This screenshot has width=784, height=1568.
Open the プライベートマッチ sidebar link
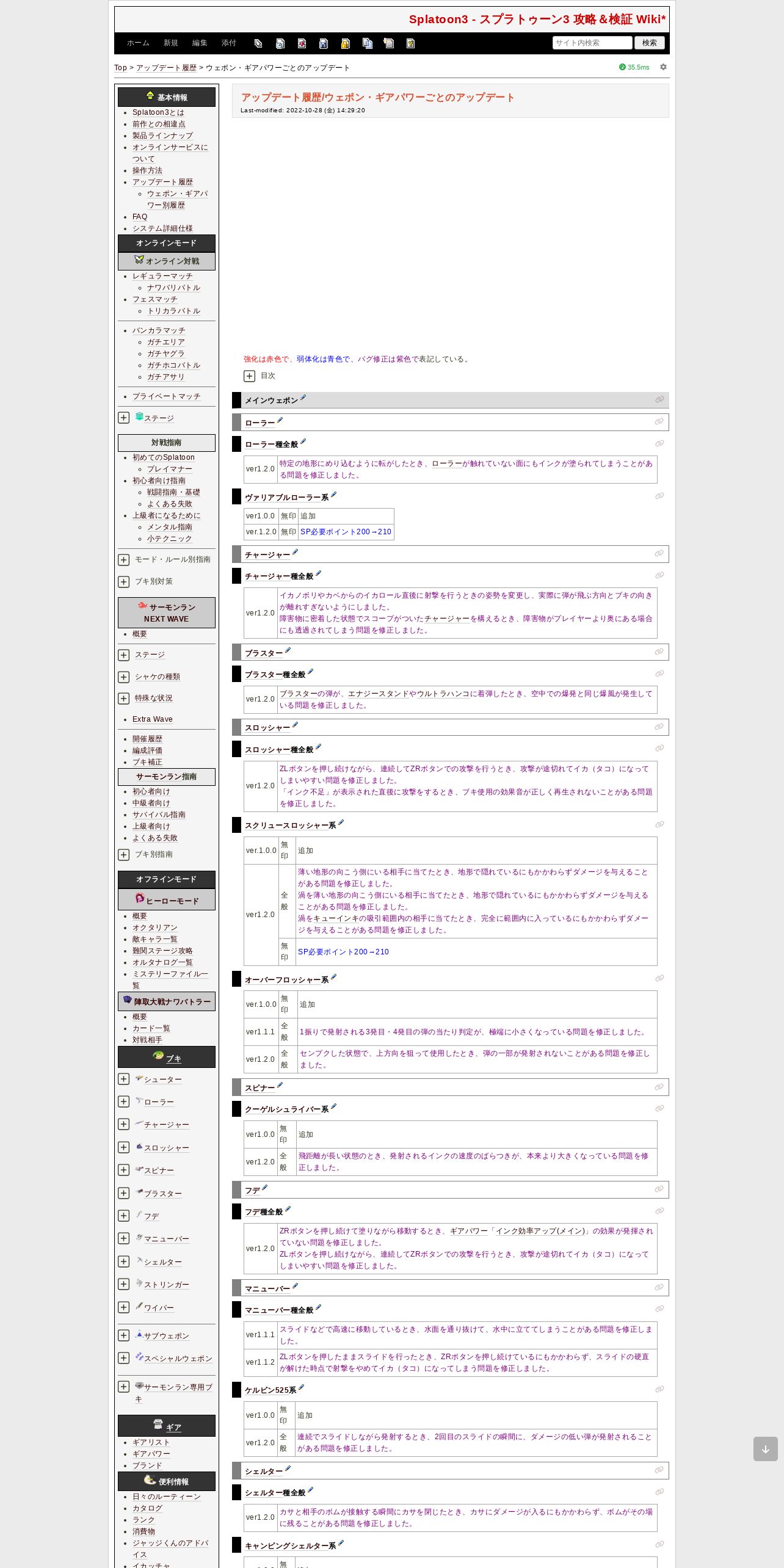[x=167, y=397]
